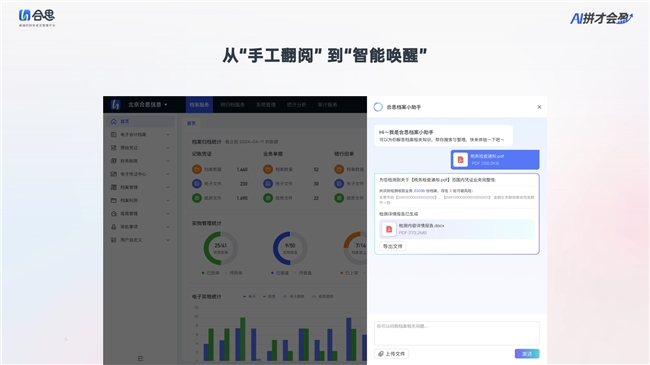Switch to the 系统管理 top tab

(x=266, y=105)
